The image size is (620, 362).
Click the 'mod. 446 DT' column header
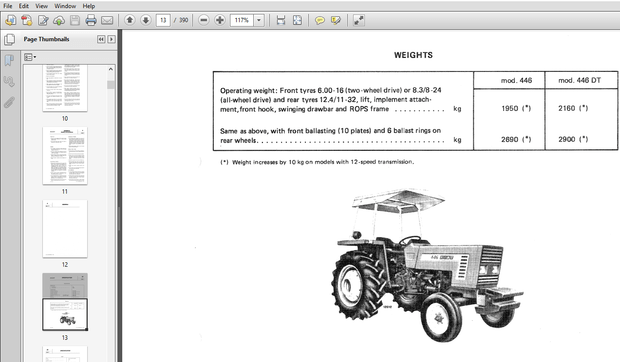tap(579, 80)
